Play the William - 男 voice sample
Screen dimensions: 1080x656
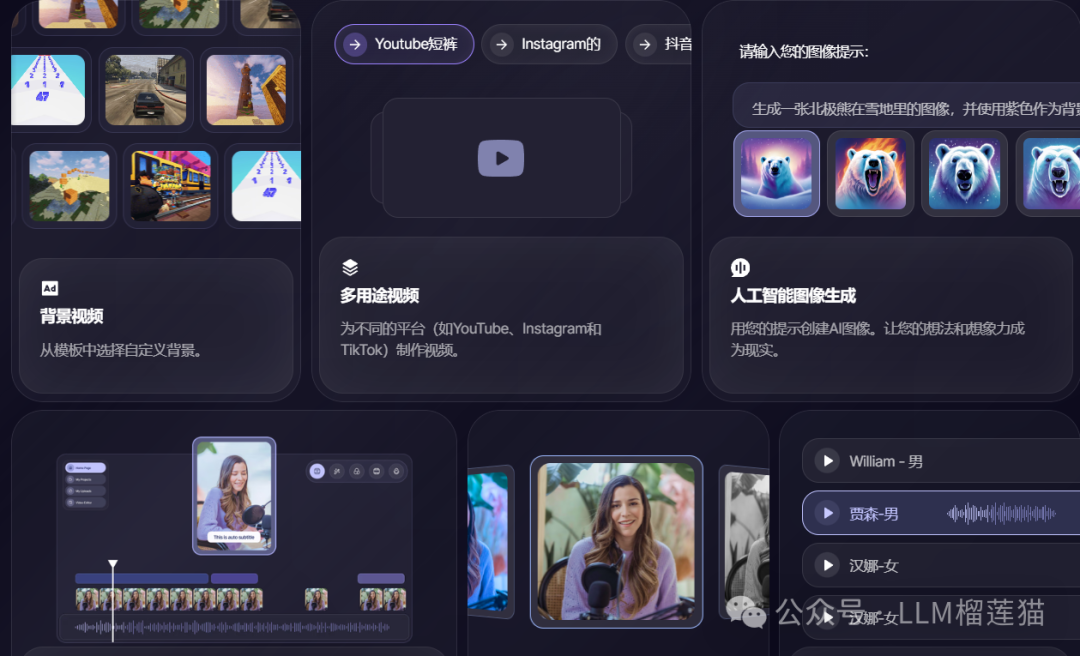(827, 460)
